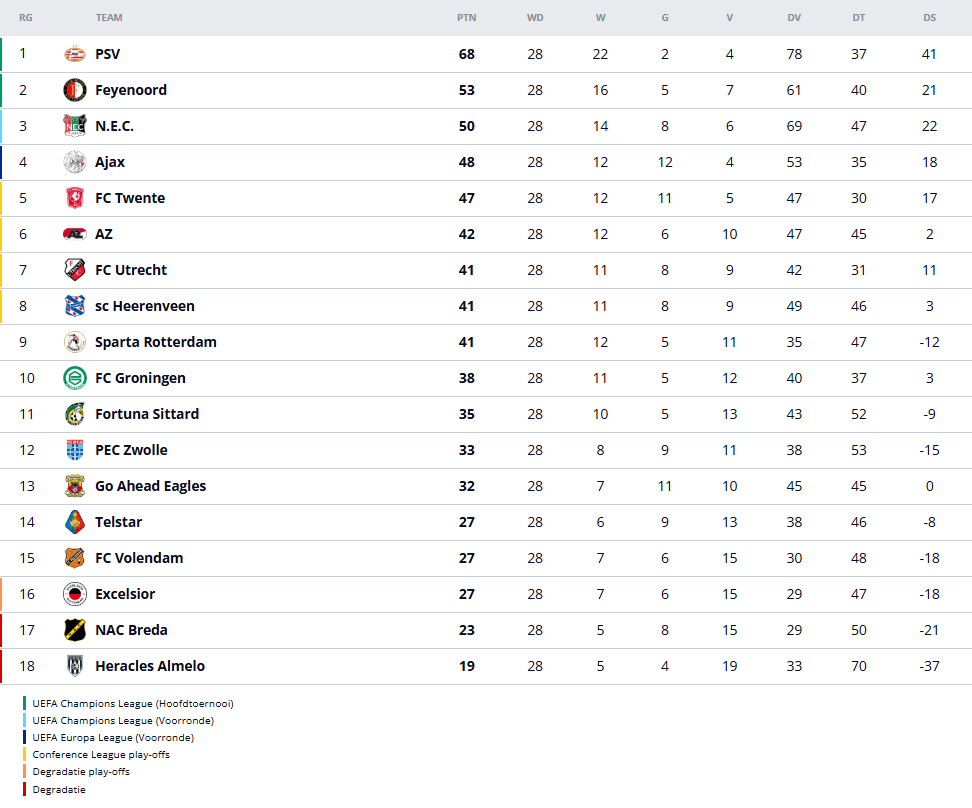972x808 pixels.
Task: Click the FC Groningen club logo
Action: pyautogui.click(x=75, y=378)
